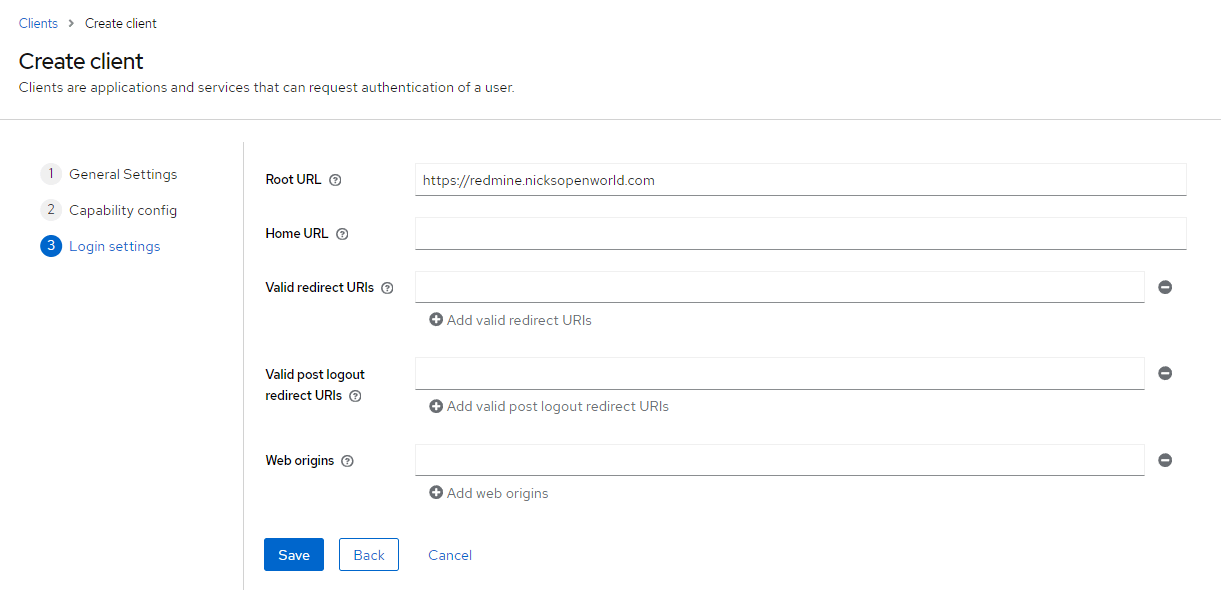Image resolution: width=1221 pixels, height=590 pixels.
Task: Remove the empty web origins row
Action: coord(1165,460)
